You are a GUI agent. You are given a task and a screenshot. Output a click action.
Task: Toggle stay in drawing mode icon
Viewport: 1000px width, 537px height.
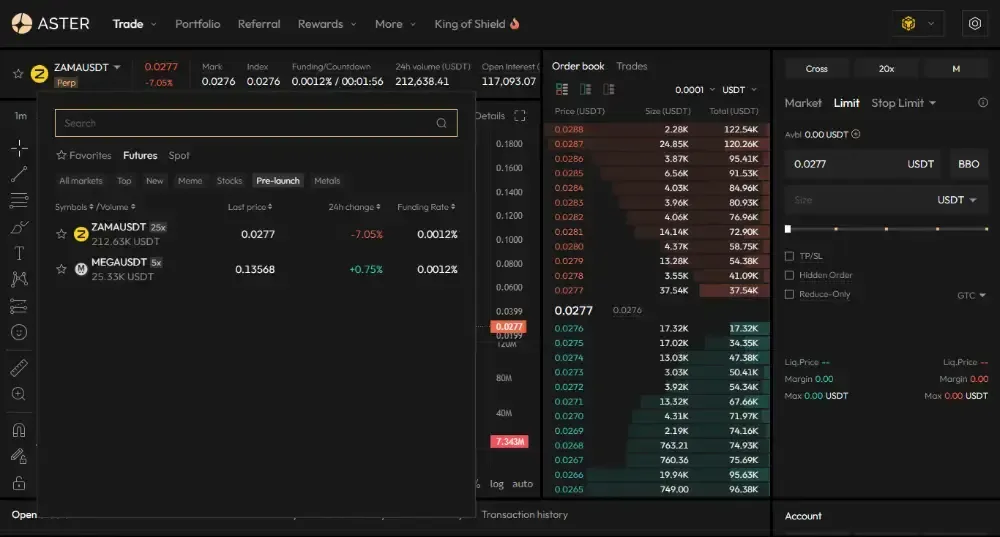pos(19,456)
